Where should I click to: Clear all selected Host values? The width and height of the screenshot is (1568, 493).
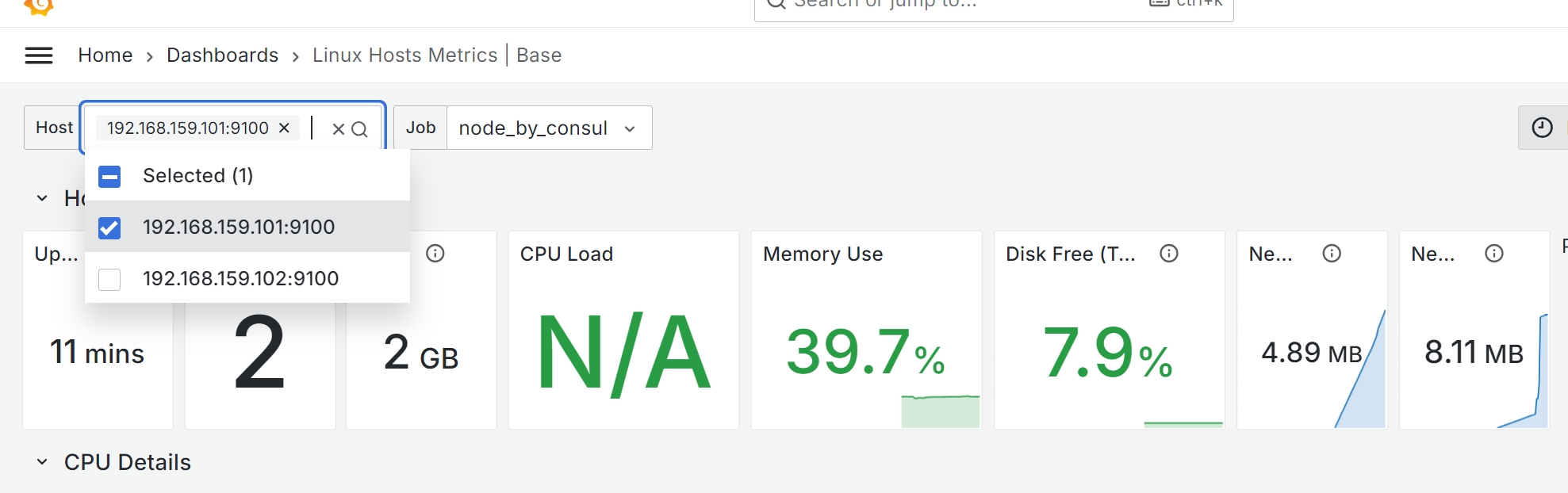338,128
